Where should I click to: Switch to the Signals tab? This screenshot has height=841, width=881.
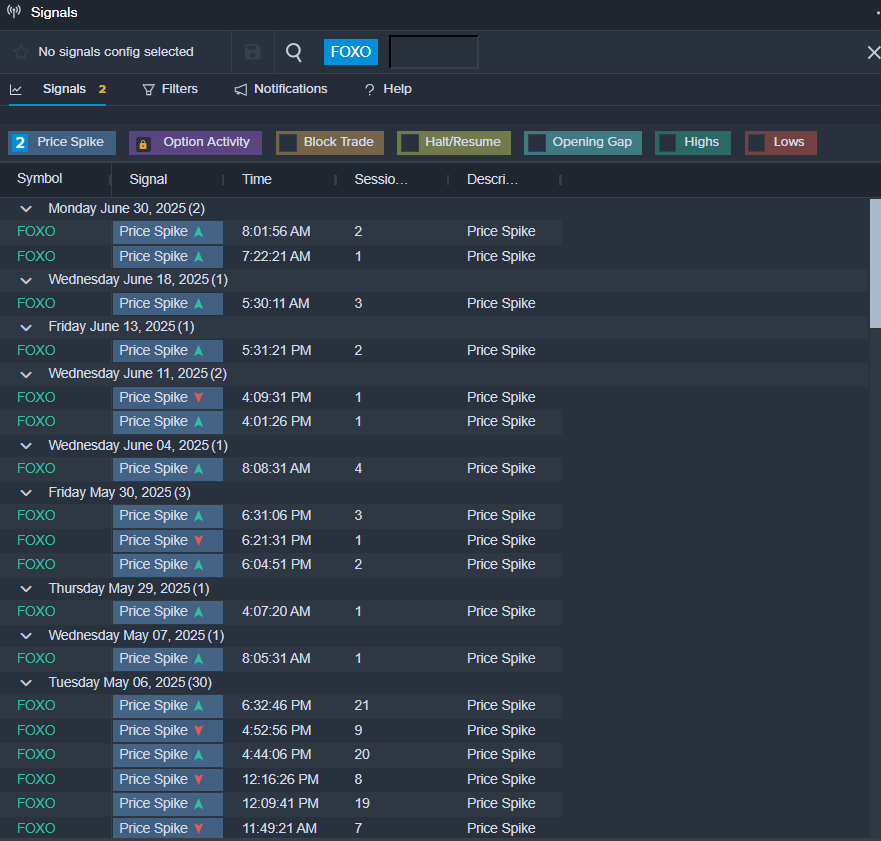pos(64,89)
